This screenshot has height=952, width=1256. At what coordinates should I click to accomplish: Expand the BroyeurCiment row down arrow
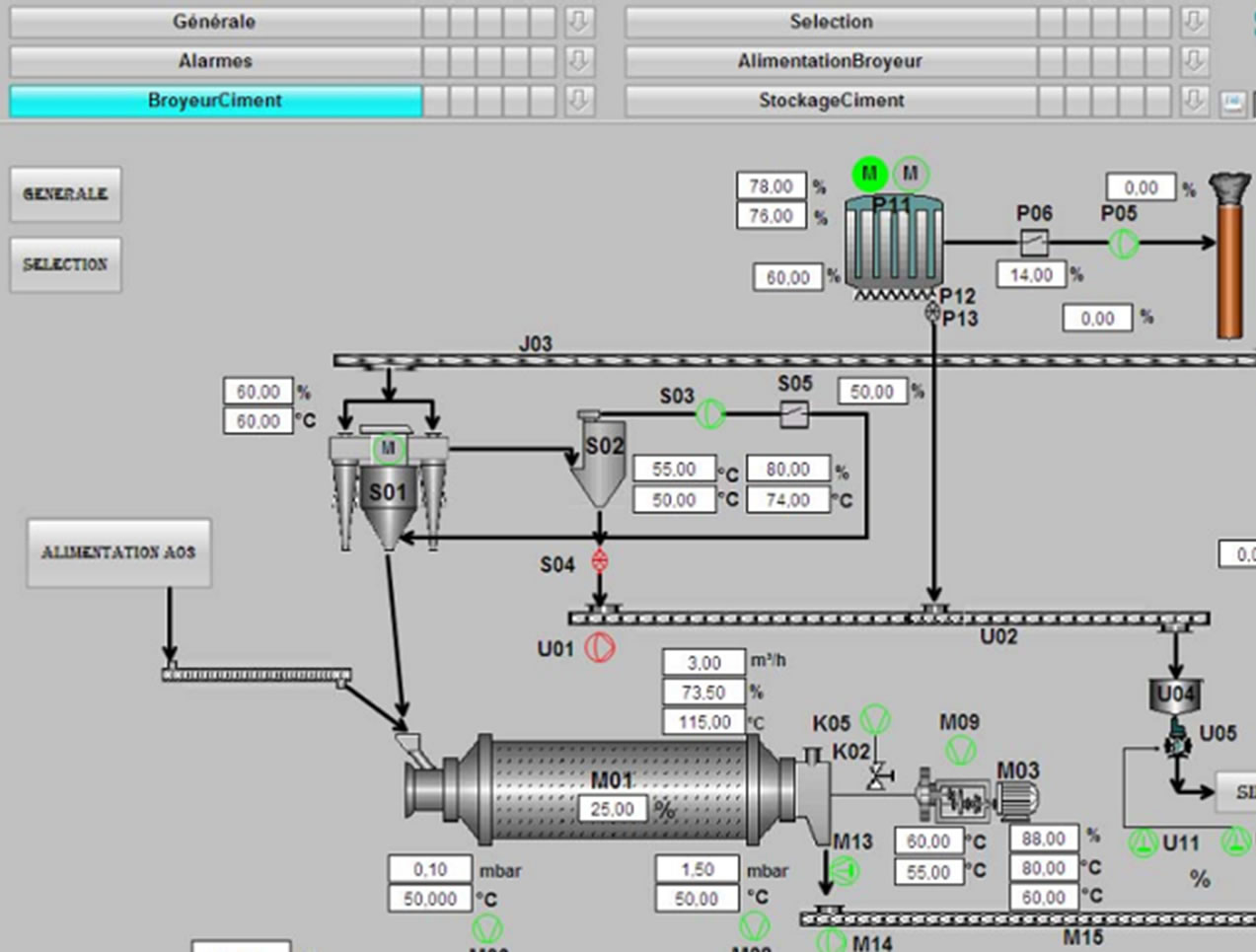coord(579,101)
